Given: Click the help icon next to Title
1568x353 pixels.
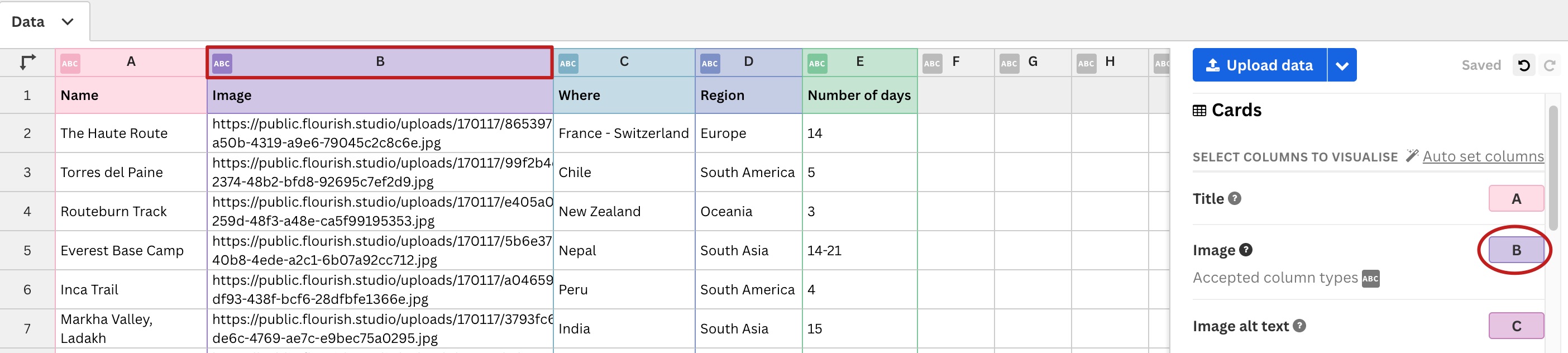Looking at the screenshot, I should (1235, 198).
